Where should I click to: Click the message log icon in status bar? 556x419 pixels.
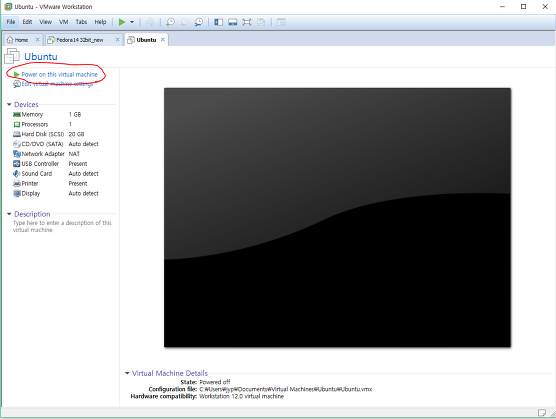pyautogui.click(x=541, y=412)
